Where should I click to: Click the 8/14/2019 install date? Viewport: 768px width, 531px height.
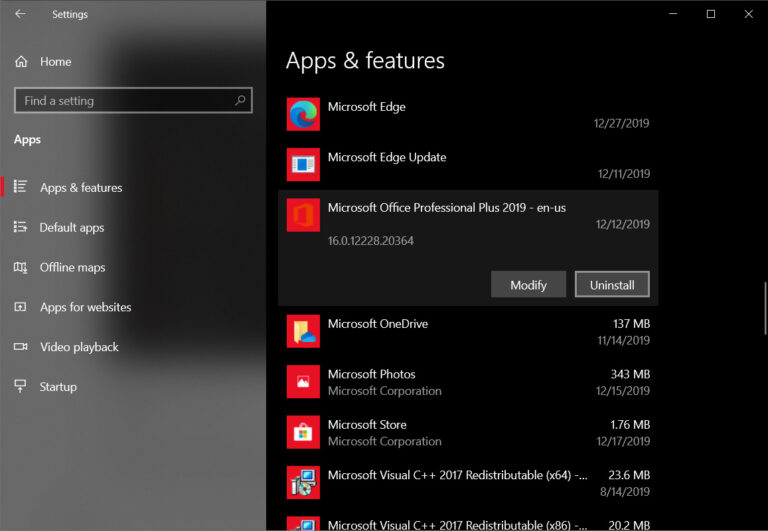625,492
